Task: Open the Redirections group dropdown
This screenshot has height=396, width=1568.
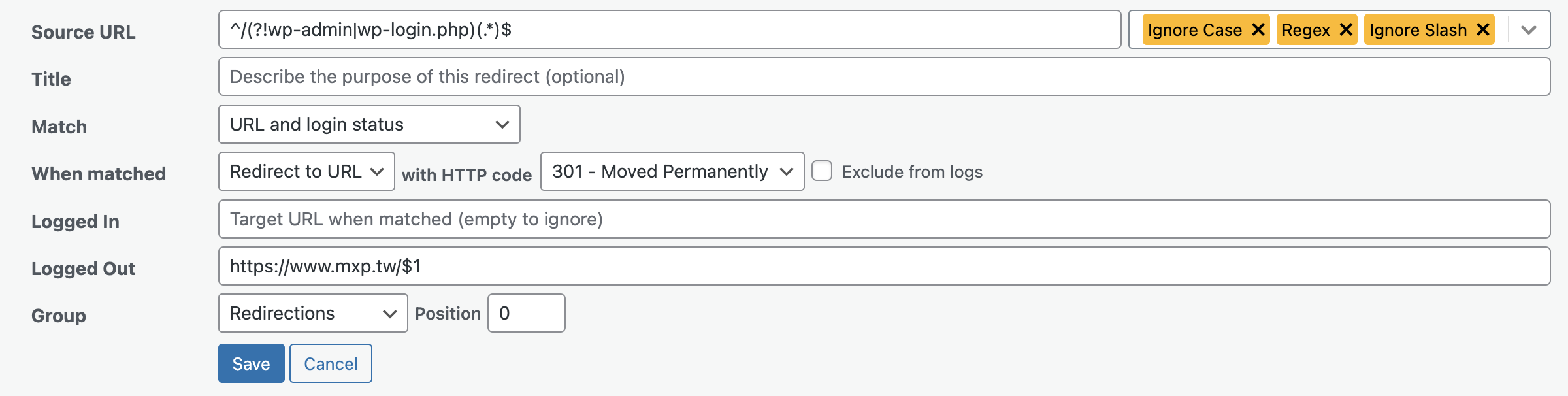Action: click(313, 313)
